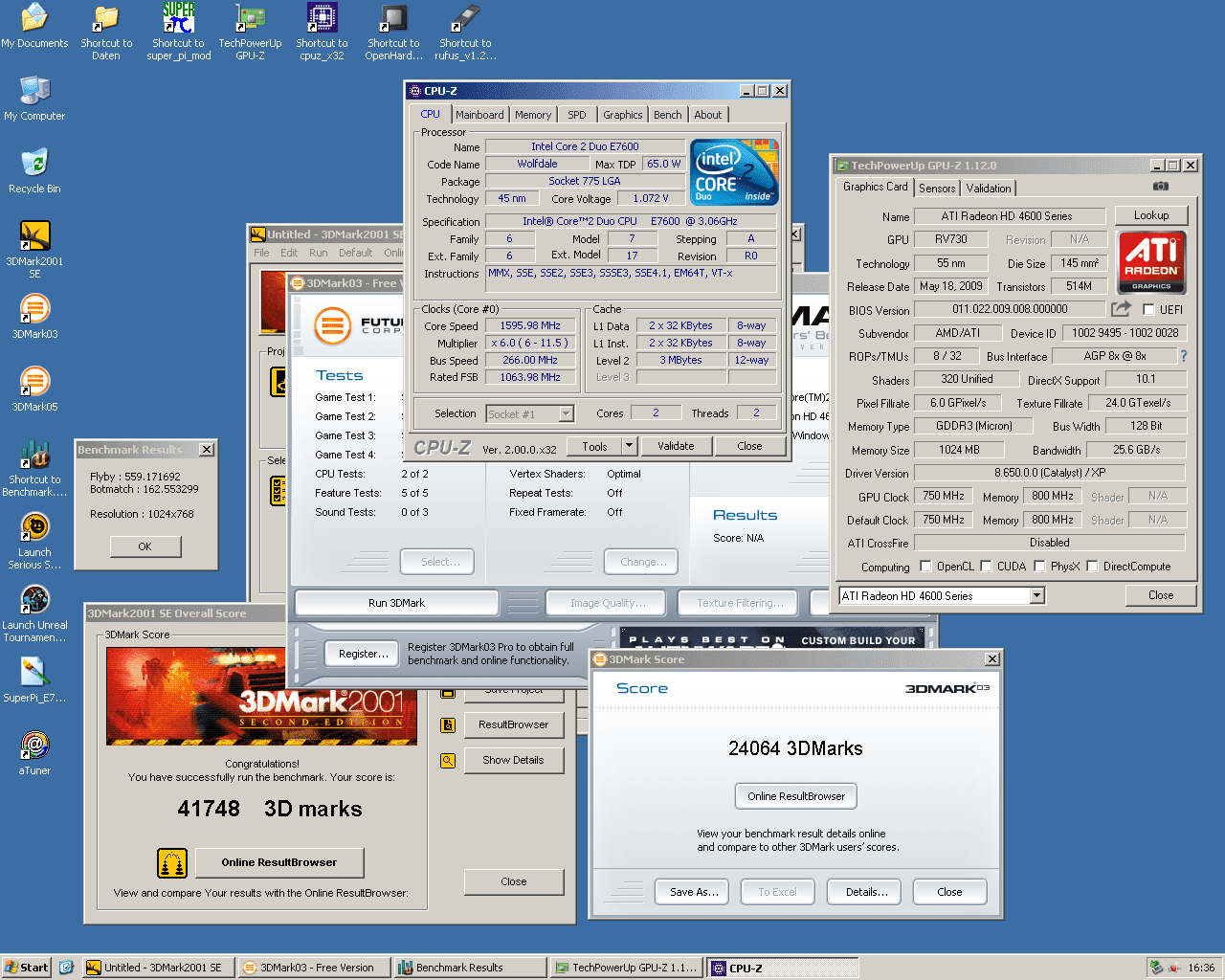This screenshot has height=980, width=1225.
Task: Launch the Serious Sam desktop icon
Action: click(34, 541)
